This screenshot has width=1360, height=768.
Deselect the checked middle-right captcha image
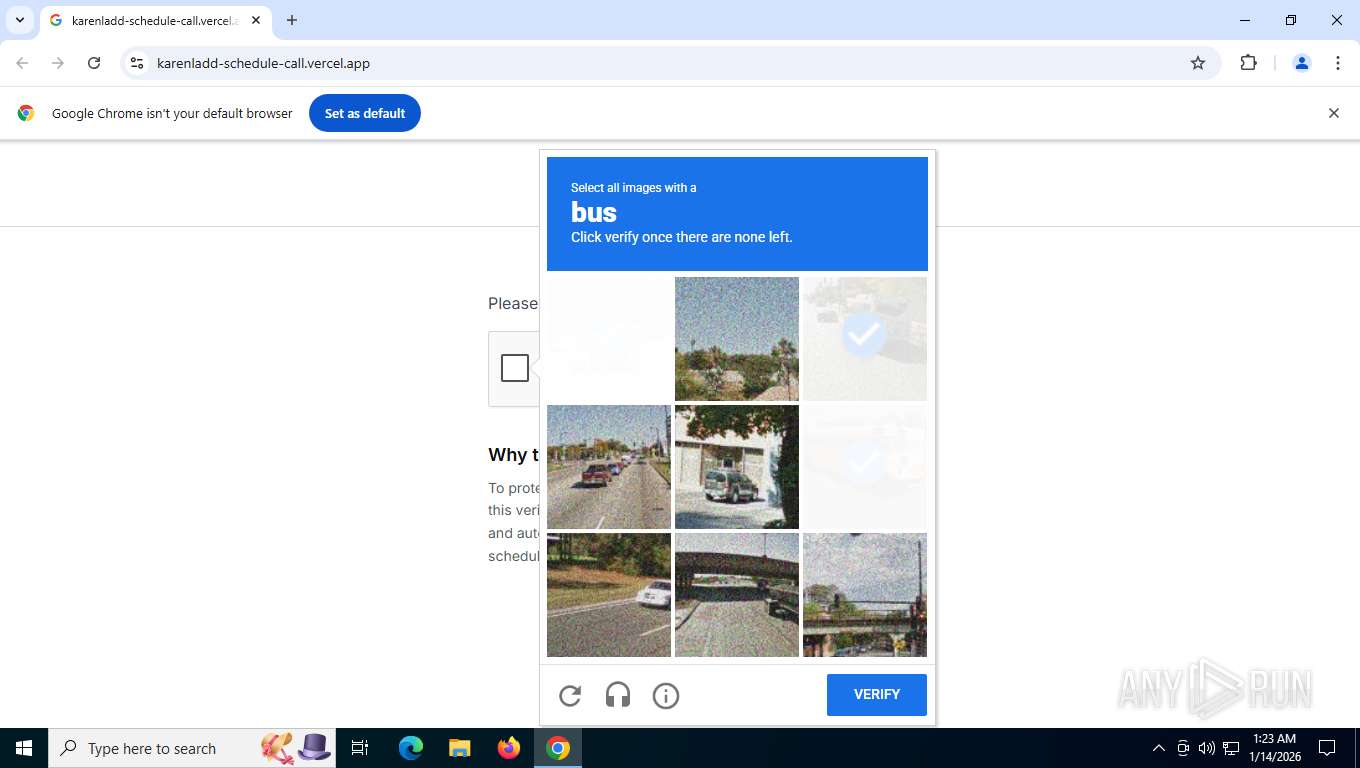865,467
